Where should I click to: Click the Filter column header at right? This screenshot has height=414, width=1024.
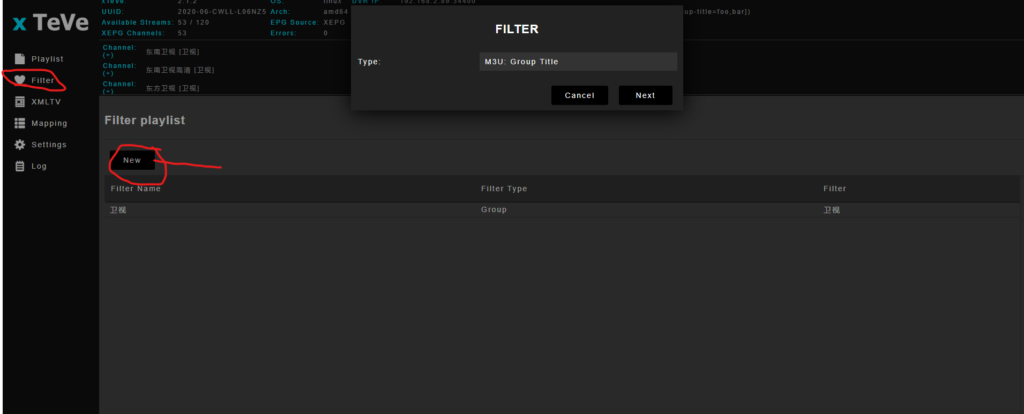click(835, 189)
